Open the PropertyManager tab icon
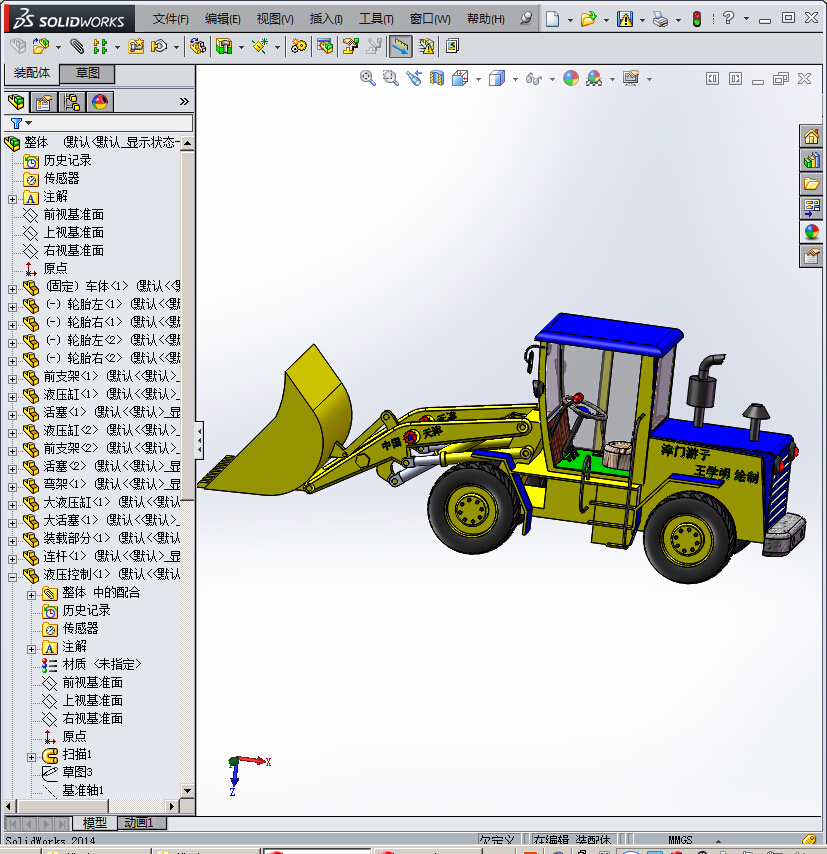The height and width of the screenshot is (854, 827). 44,102
